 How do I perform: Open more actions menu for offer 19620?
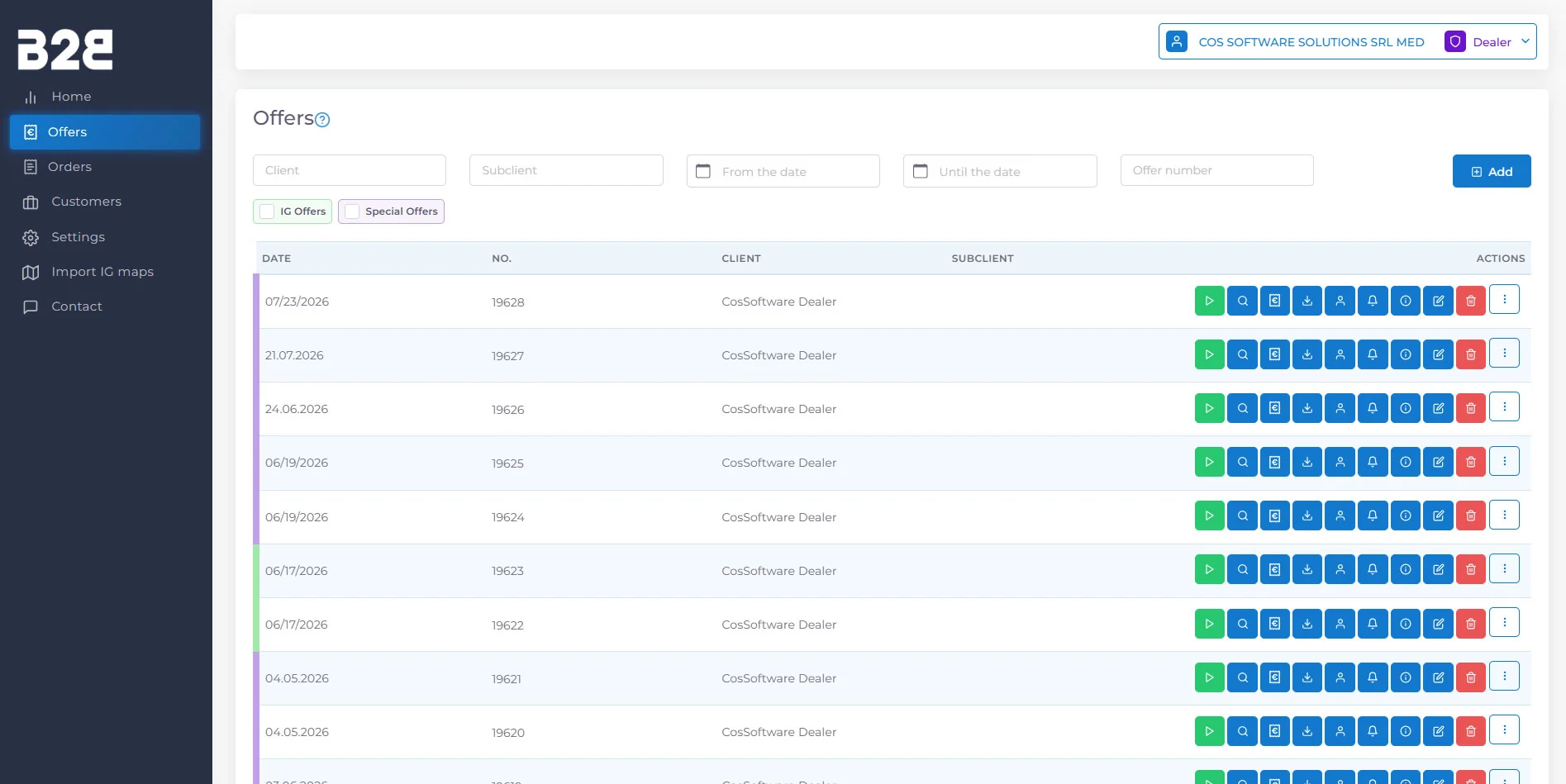1504,729
